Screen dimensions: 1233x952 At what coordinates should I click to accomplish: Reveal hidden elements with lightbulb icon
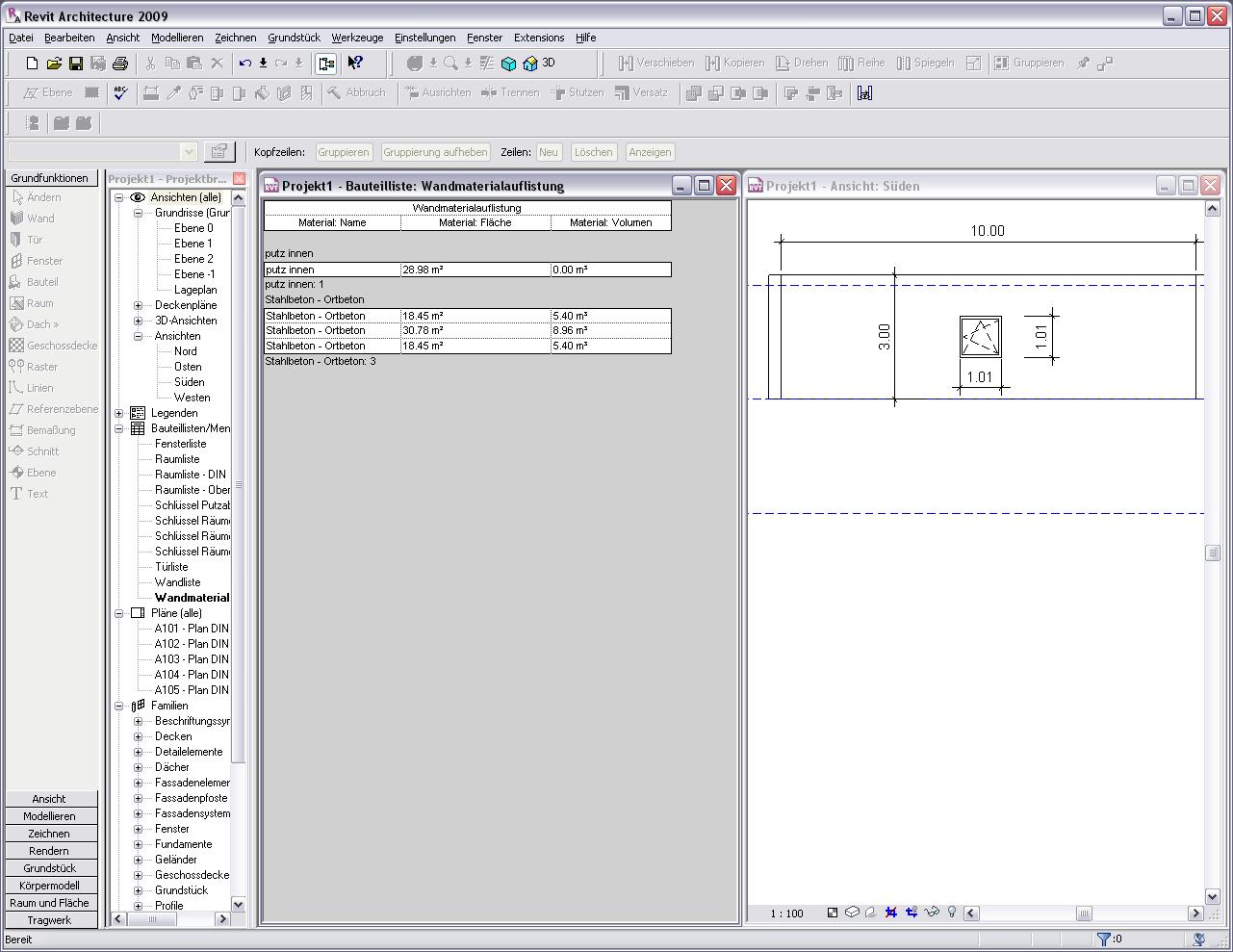coord(952,913)
